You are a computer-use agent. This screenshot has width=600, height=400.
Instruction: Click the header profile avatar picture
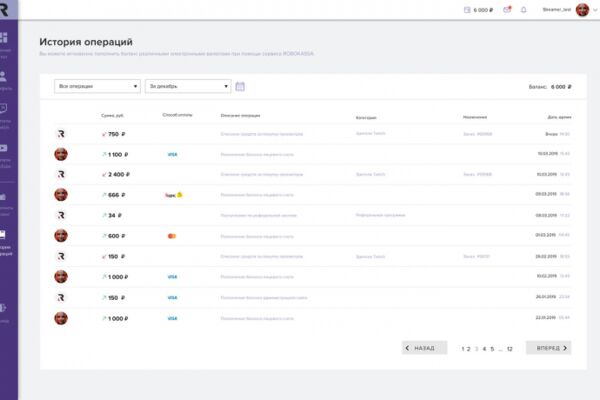tap(582, 10)
